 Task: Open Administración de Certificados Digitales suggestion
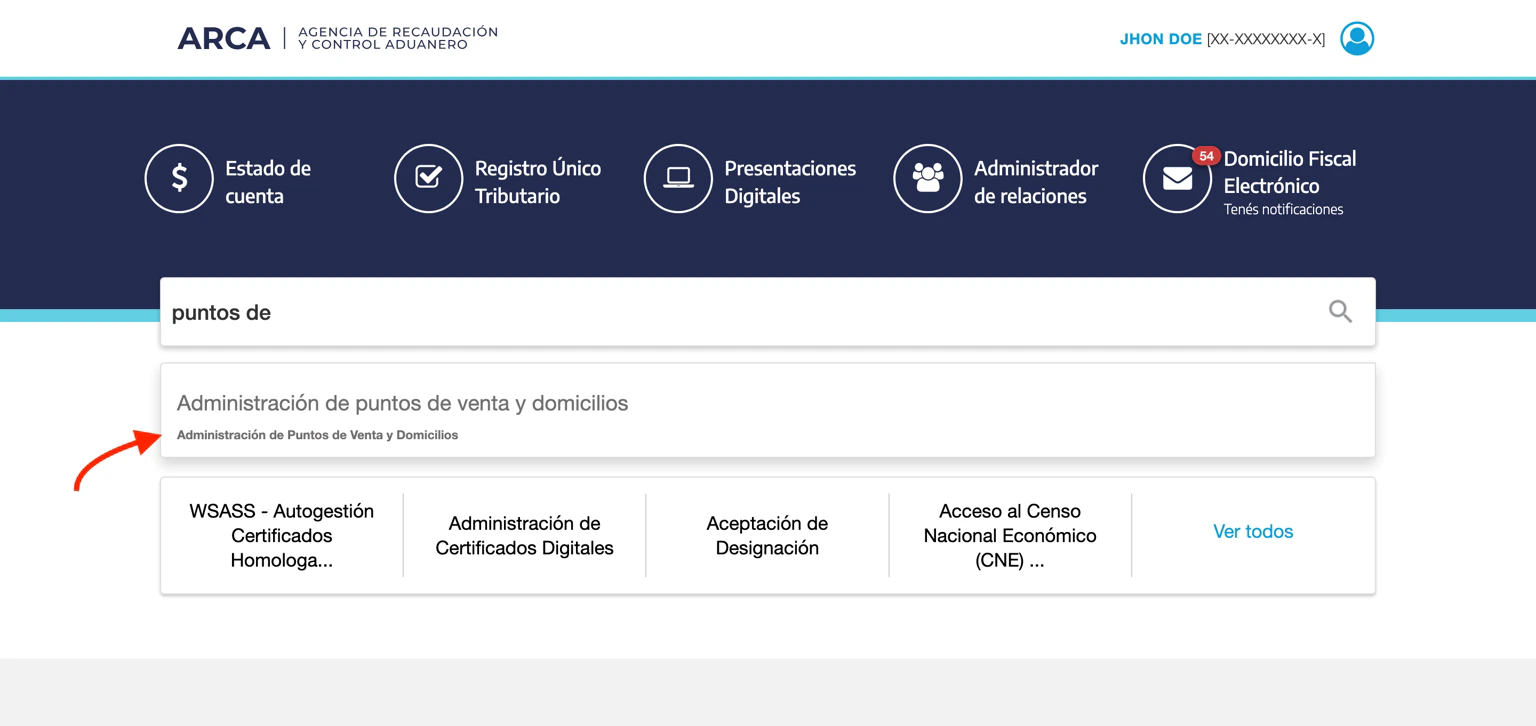tap(524, 535)
